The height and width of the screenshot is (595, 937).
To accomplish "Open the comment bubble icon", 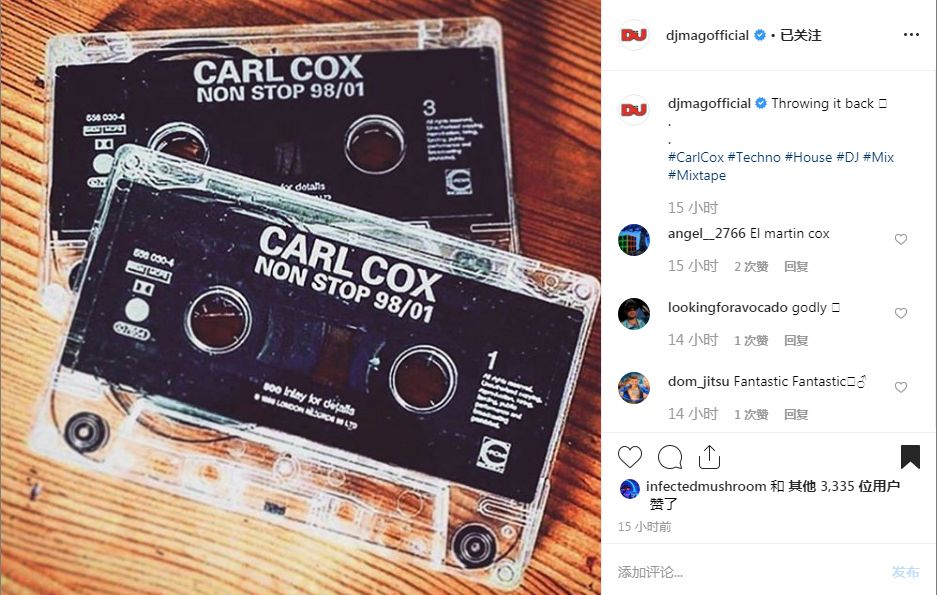I will tap(670, 457).
